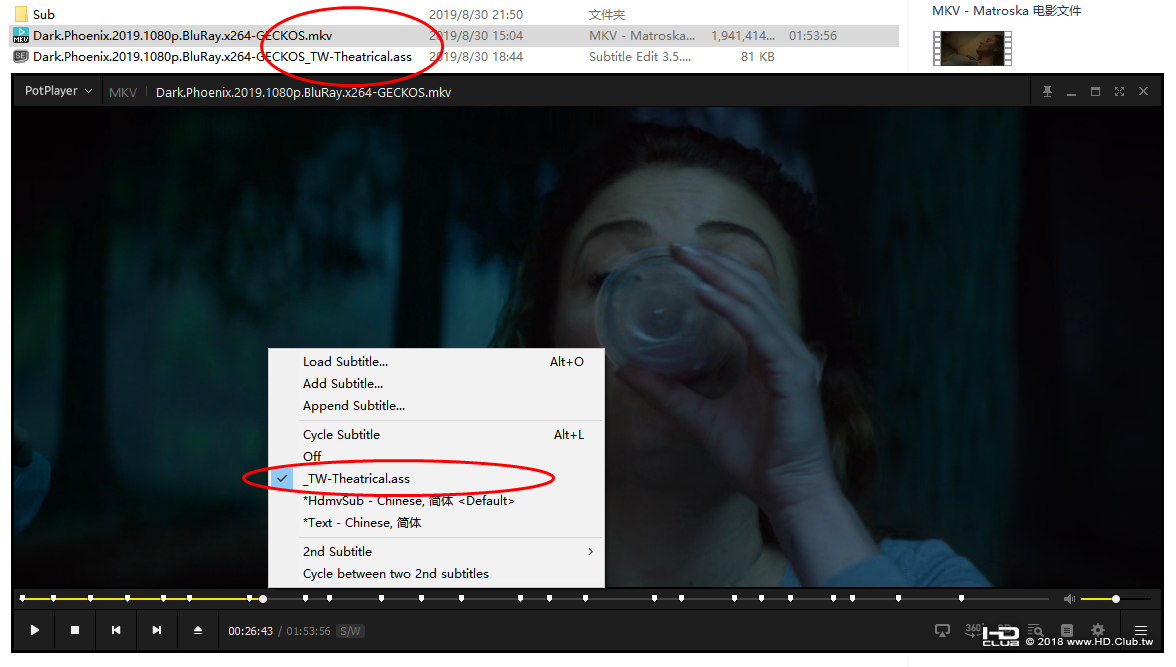
Task: Click the elapsed time 00:26:43
Action: point(250,631)
